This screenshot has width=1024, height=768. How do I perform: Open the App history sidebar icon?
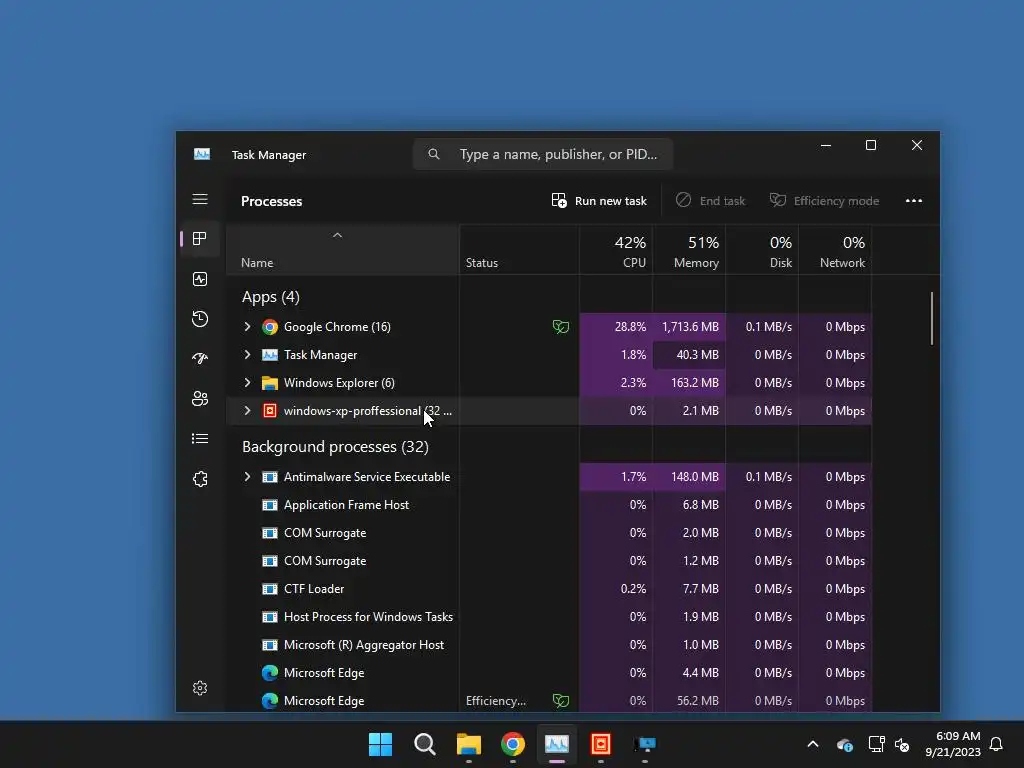tap(200, 319)
